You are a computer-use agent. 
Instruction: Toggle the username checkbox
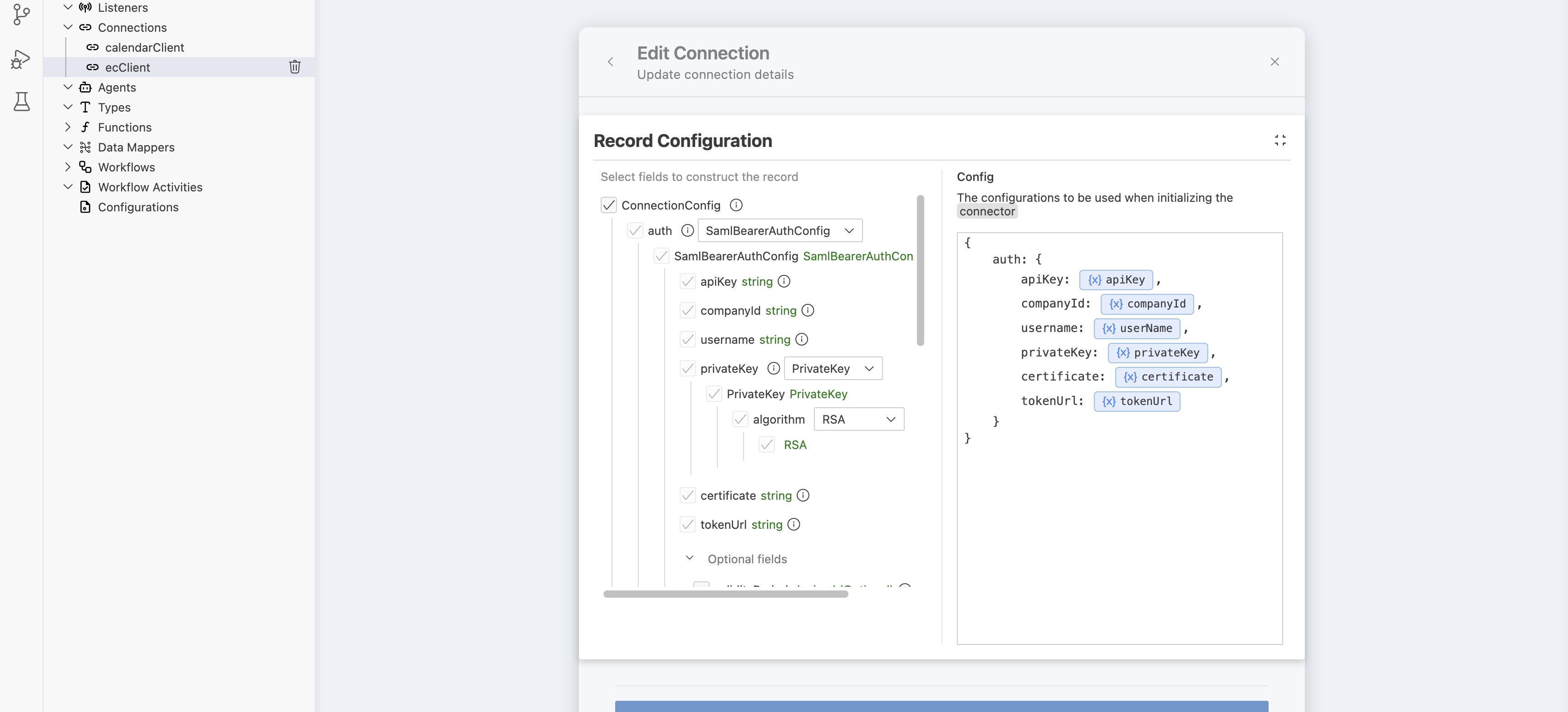688,340
